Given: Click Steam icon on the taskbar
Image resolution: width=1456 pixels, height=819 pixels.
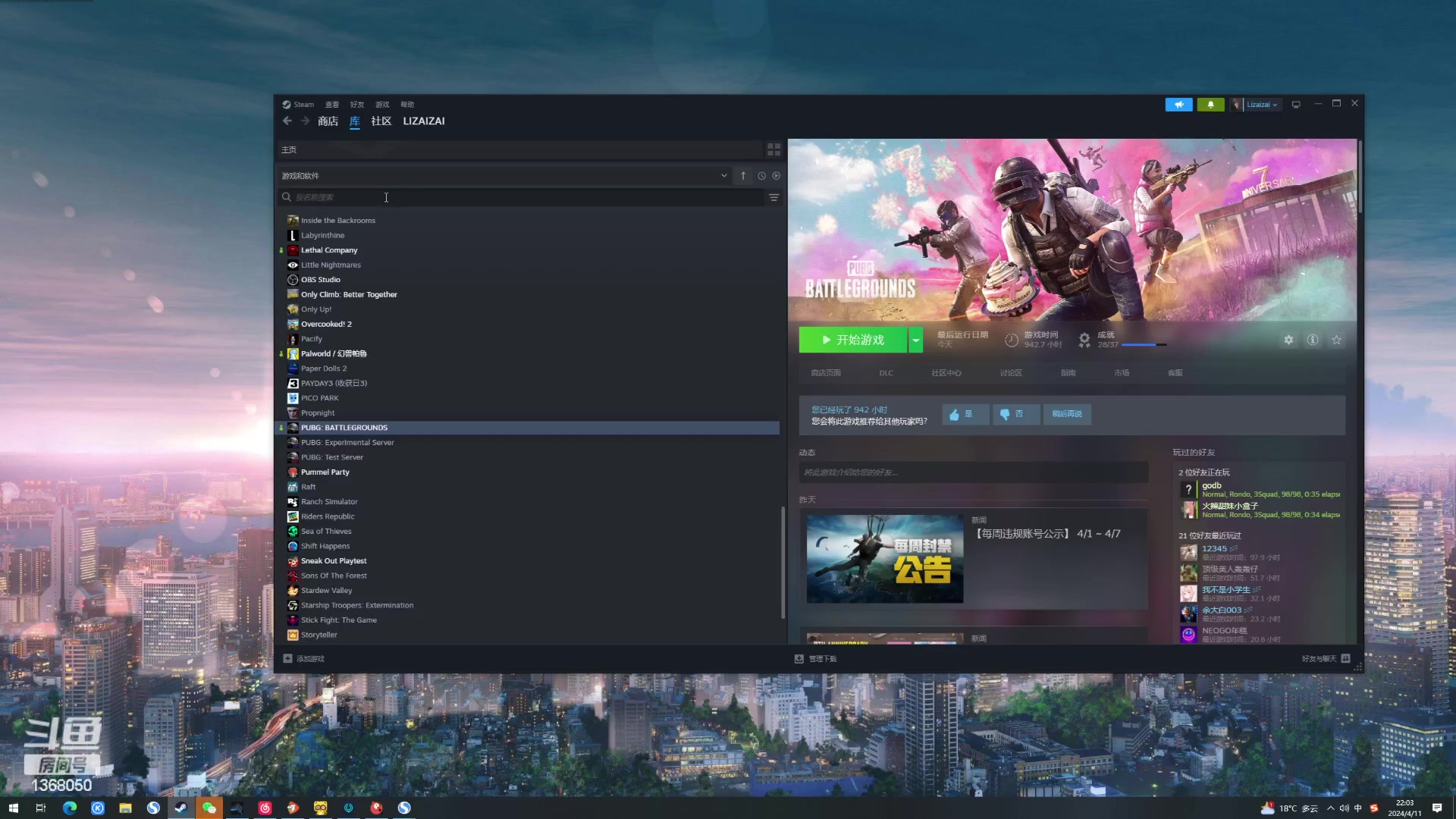Looking at the screenshot, I should tap(180, 808).
